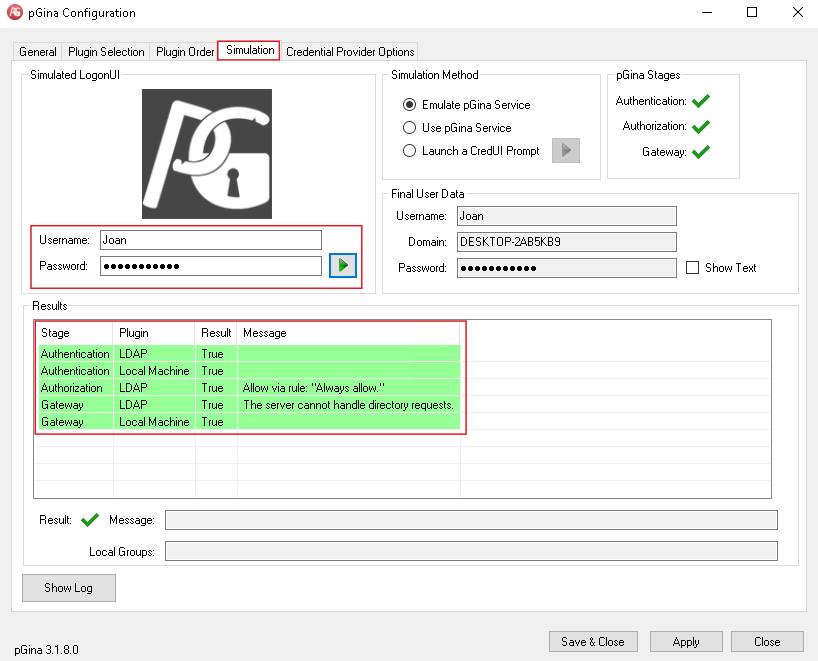Click the pGina title bar app icon

tap(15, 13)
